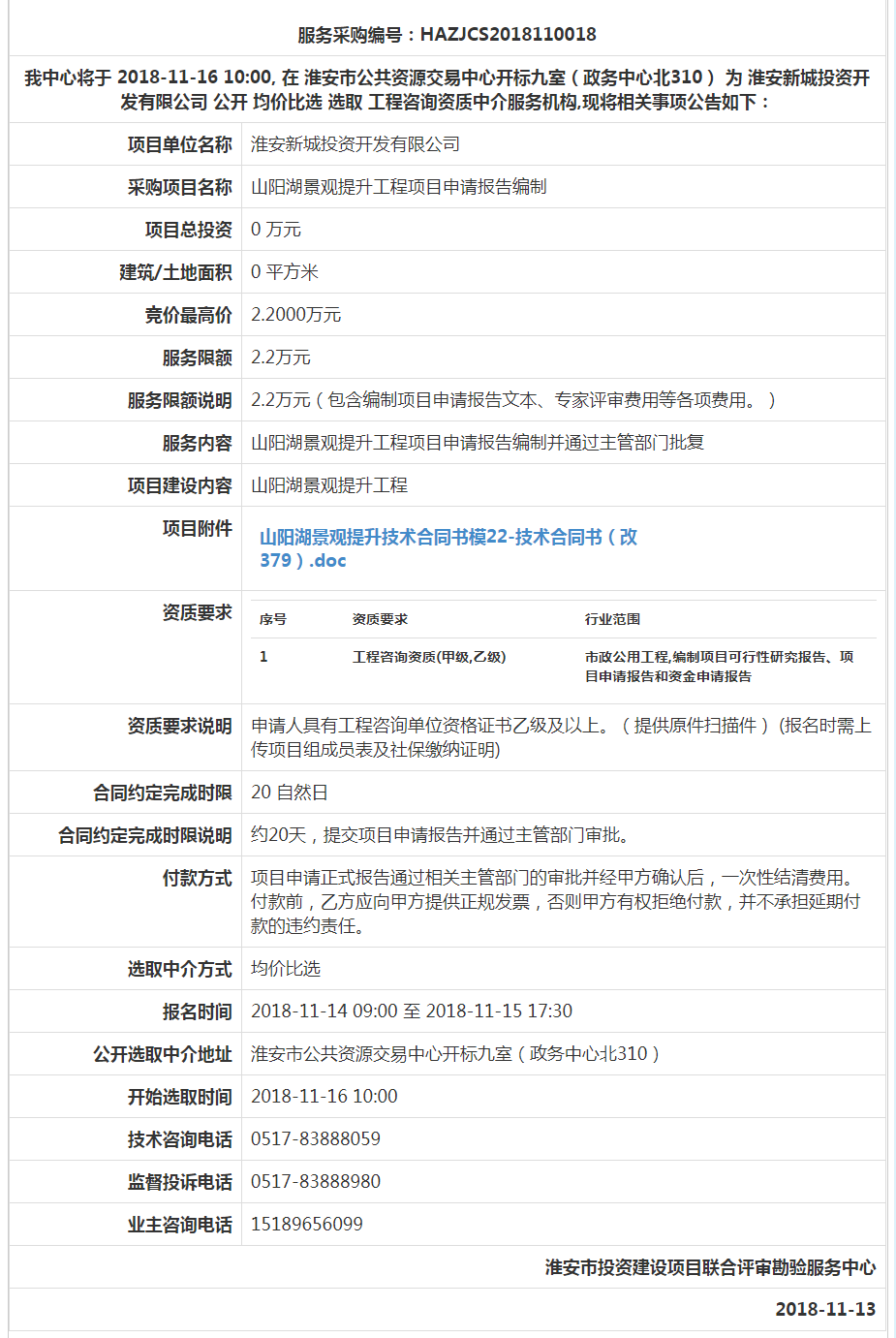Viewport: 896px width, 1338px height.
Task: Click the 服务内容 value ending 主管部门批复
Action: 478,443
